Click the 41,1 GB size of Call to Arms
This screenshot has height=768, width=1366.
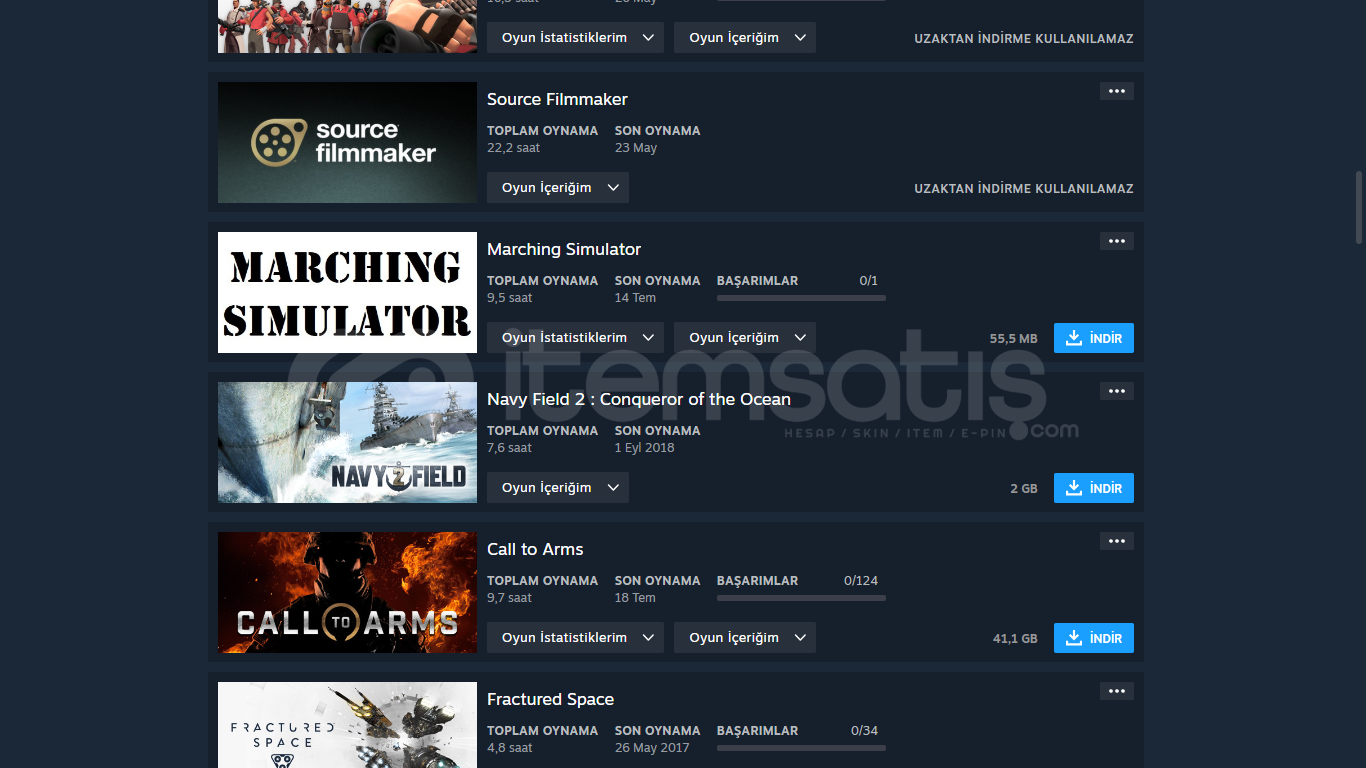tap(1015, 639)
